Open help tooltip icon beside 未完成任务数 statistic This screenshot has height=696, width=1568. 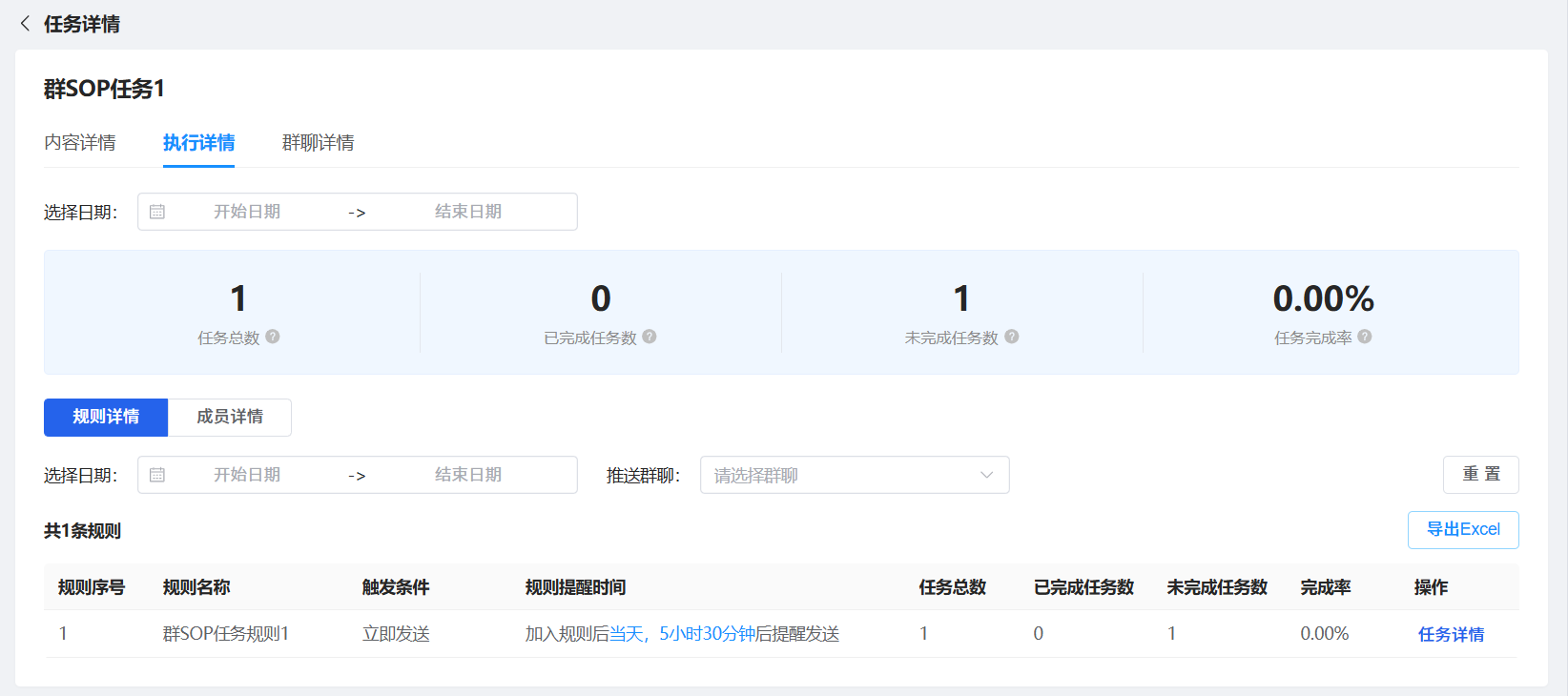pos(1012,337)
